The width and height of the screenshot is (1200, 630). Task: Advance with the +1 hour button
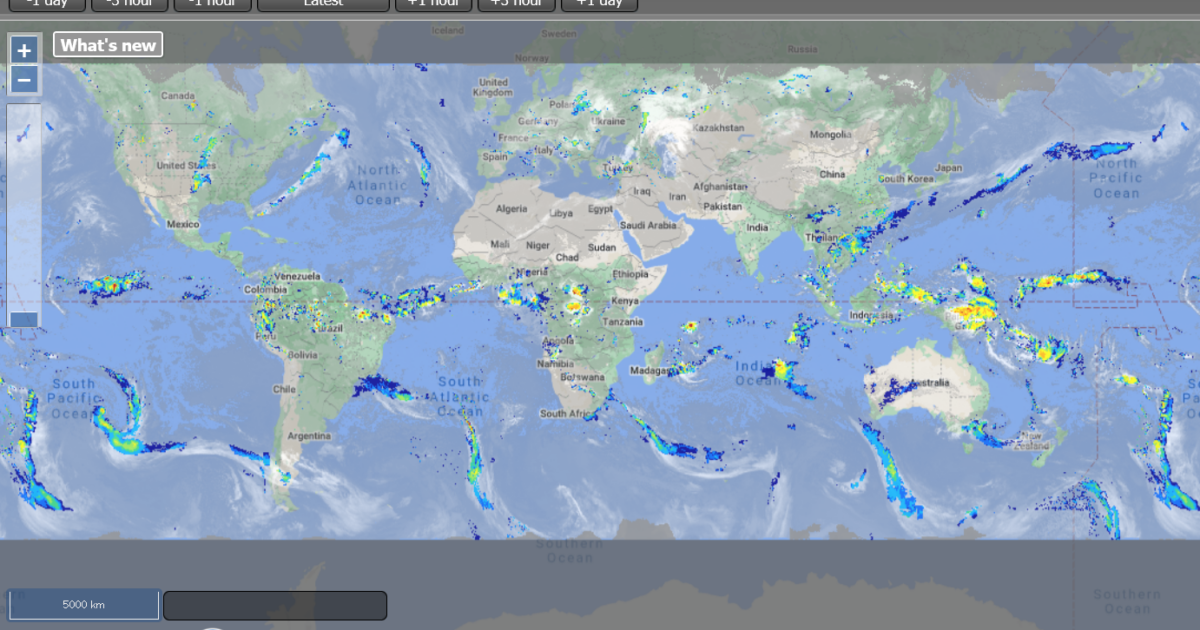[433, 4]
